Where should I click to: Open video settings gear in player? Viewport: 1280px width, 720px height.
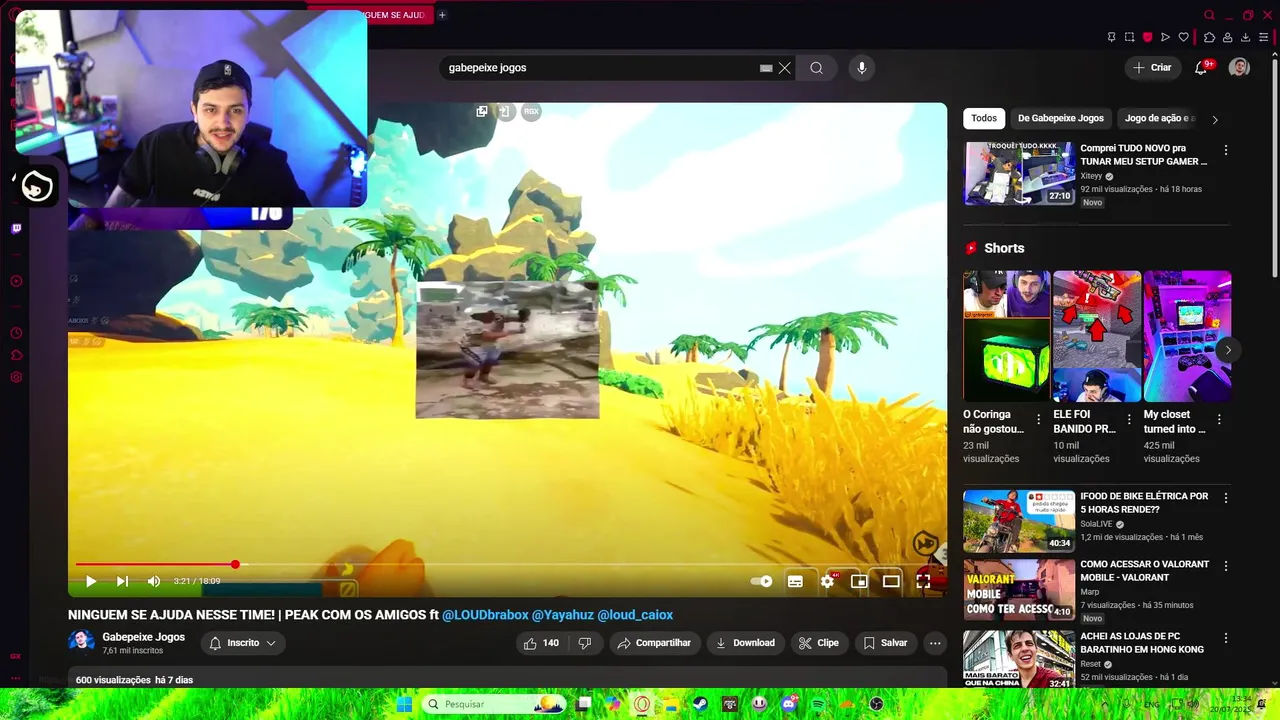(x=827, y=581)
